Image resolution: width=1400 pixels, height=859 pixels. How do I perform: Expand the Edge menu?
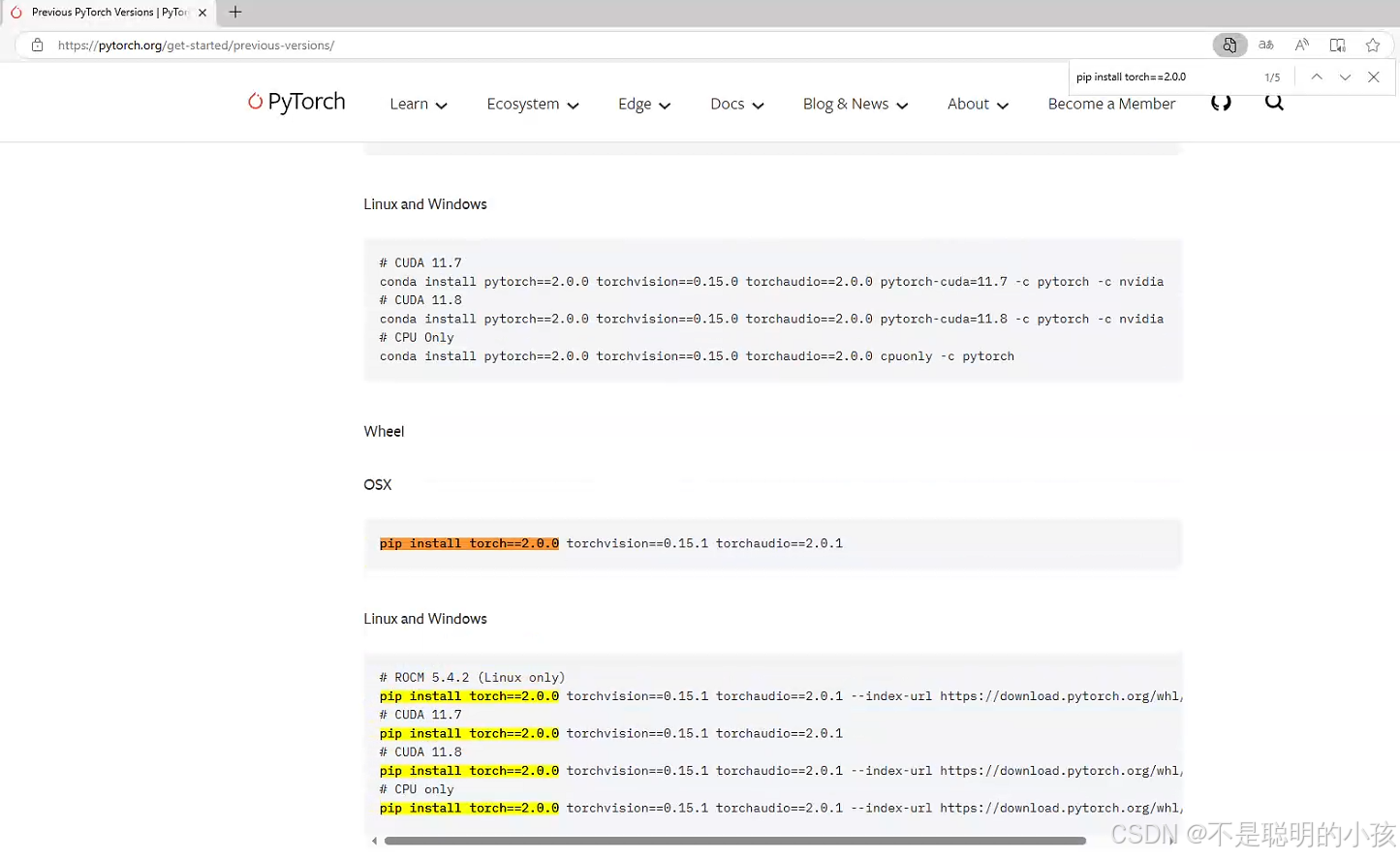coord(644,105)
